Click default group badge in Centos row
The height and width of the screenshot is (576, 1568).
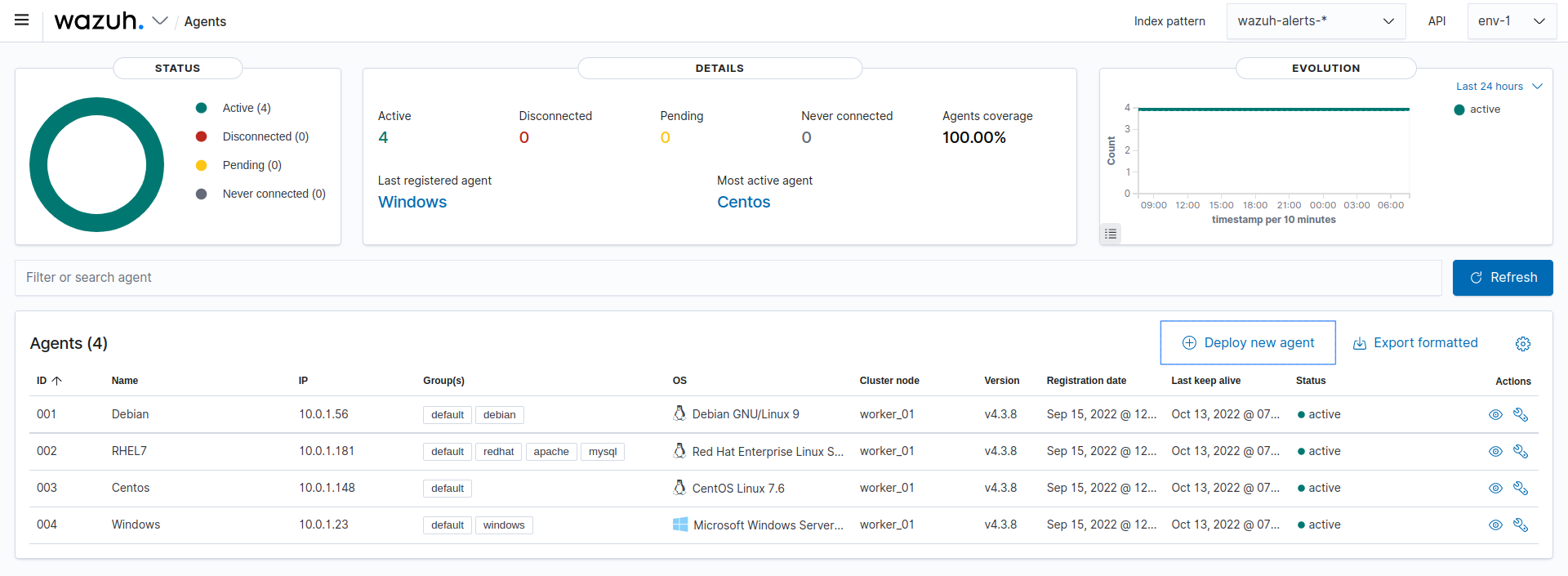[448, 489]
